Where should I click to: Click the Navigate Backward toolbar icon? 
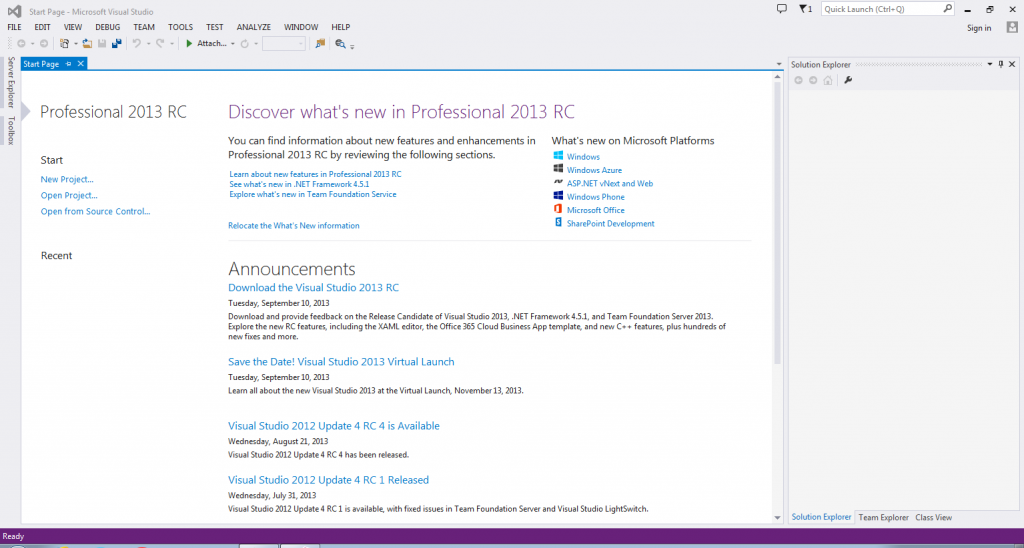pyautogui.click(x=22, y=44)
